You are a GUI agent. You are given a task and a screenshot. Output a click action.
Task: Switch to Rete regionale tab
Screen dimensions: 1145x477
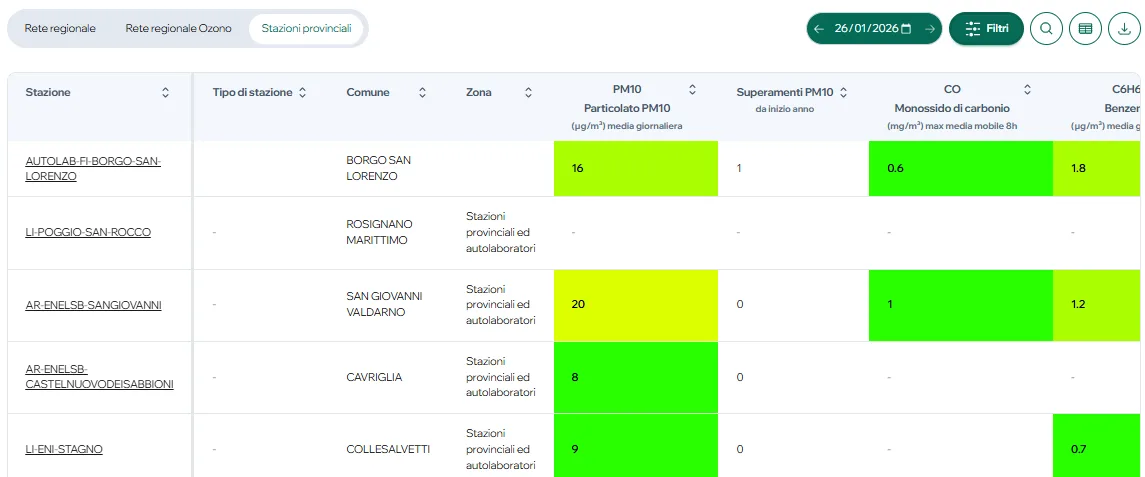click(x=60, y=28)
